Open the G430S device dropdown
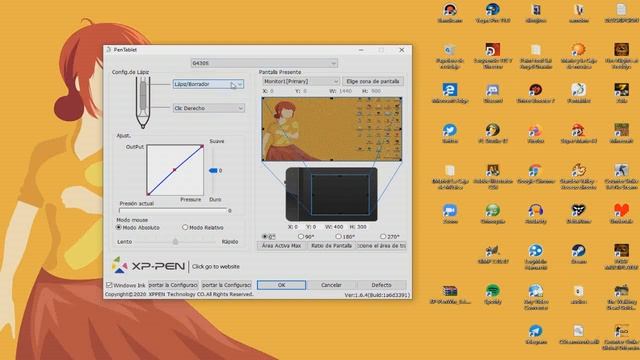 pyautogui.click(x=264, y=63)
